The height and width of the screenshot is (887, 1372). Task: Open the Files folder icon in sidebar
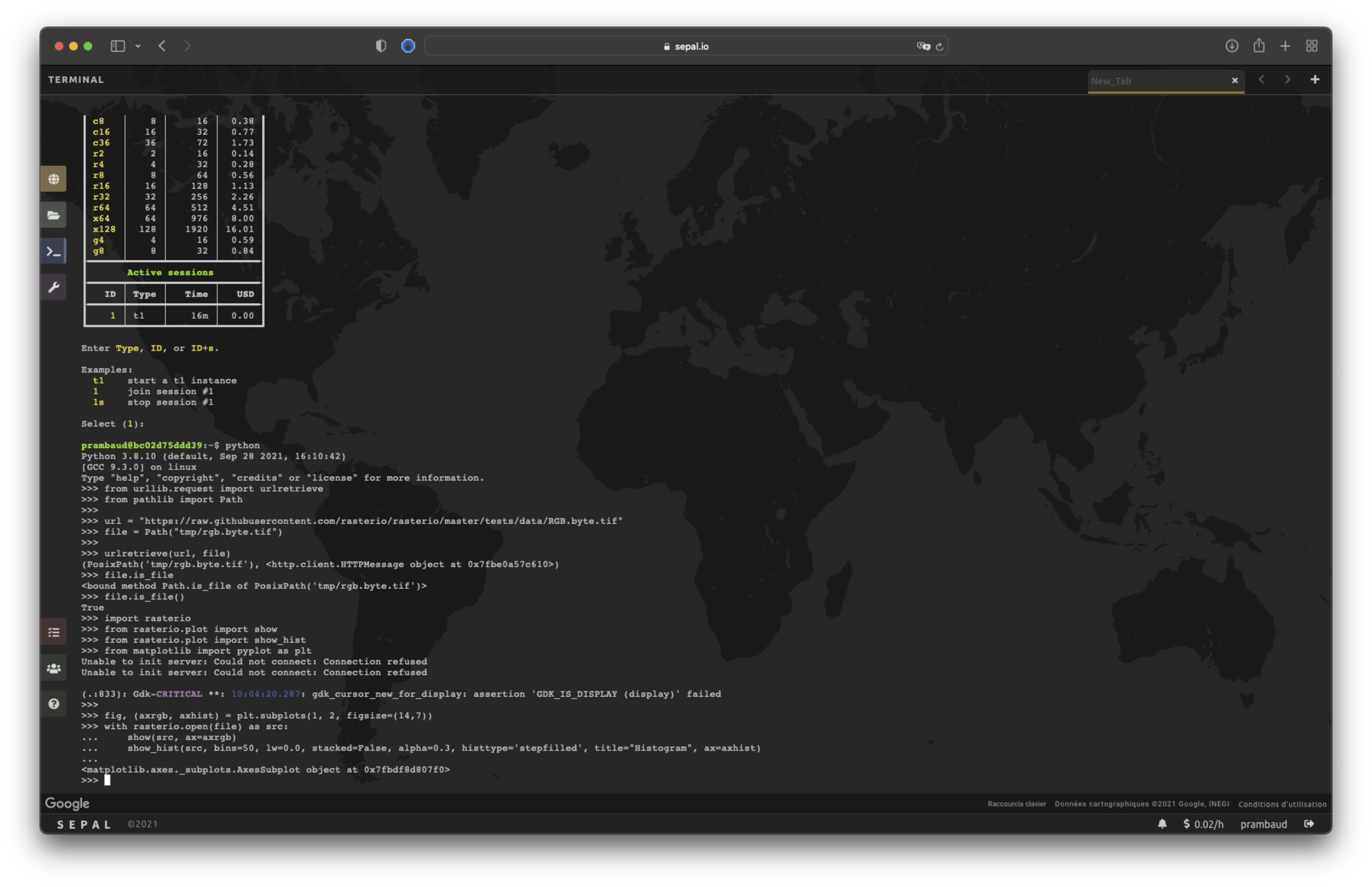coord(54,215)
